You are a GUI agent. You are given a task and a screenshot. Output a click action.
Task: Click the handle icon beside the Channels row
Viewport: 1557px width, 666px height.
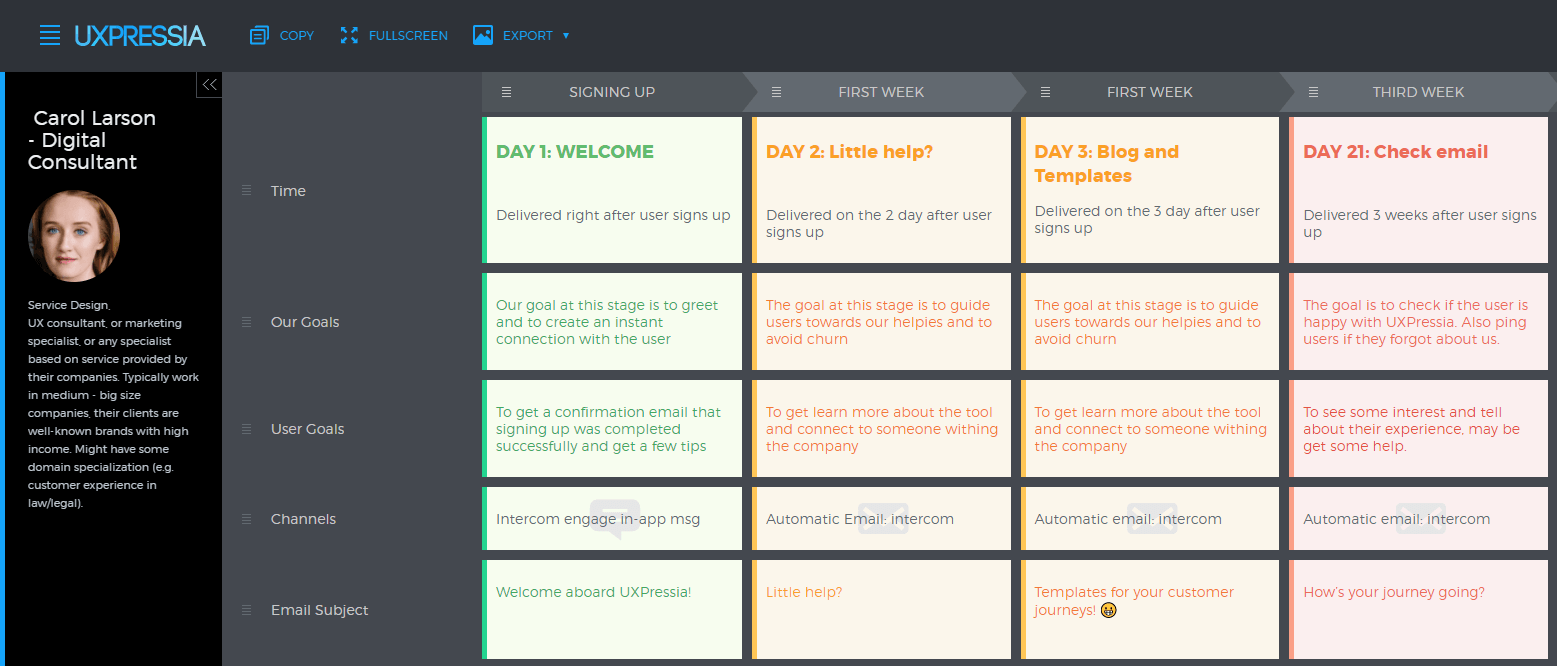point(247,519)
